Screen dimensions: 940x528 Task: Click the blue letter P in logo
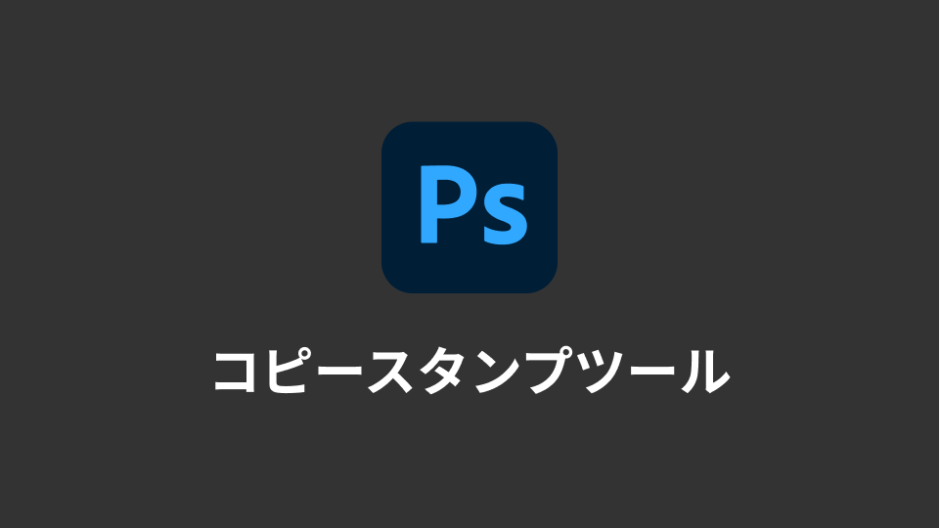(447, 204)
